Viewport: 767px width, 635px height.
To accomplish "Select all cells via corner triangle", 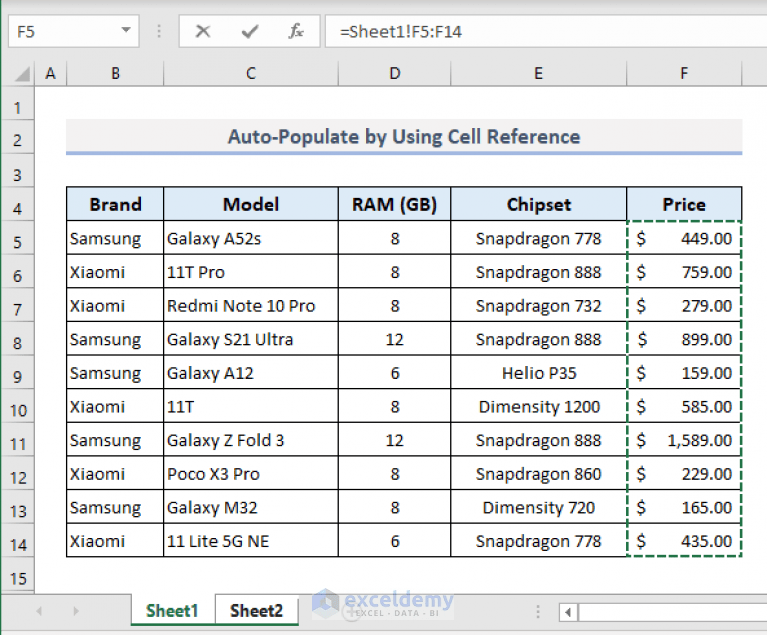I will (22, 73).
